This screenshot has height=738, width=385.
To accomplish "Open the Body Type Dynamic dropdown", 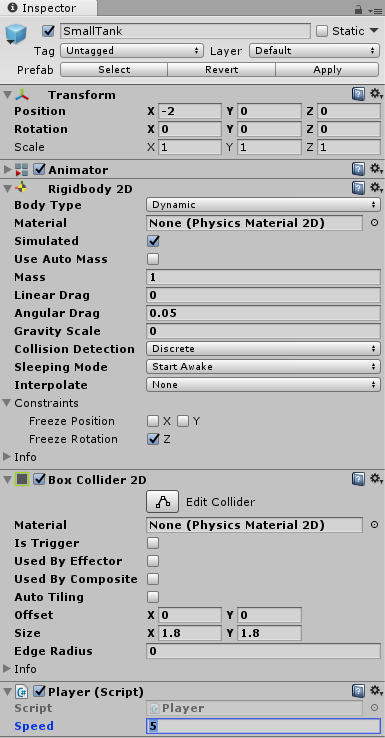I will 264,205.
